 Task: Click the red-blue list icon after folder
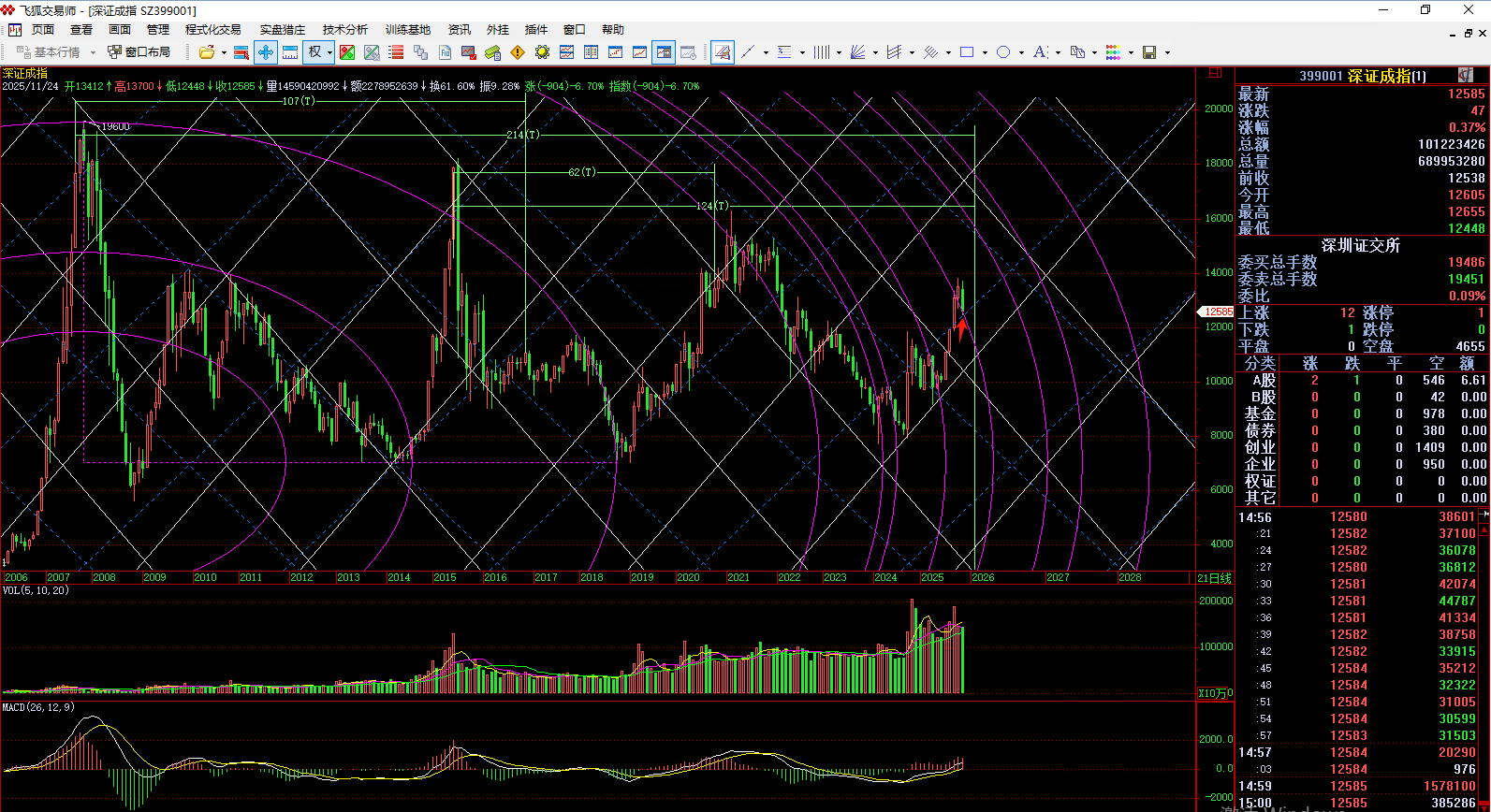[241, 52]
